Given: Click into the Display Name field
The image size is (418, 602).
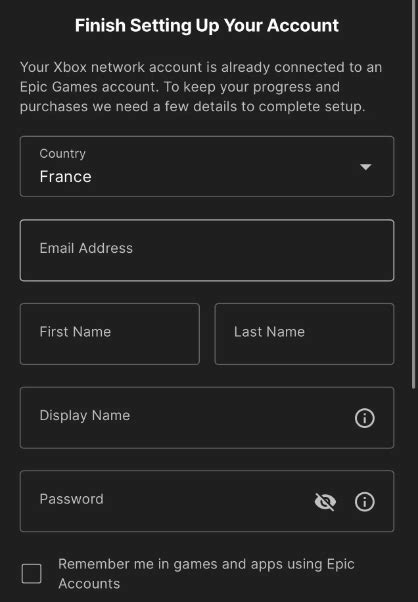Looking at the screenshot, I should [x=207, y=418].
